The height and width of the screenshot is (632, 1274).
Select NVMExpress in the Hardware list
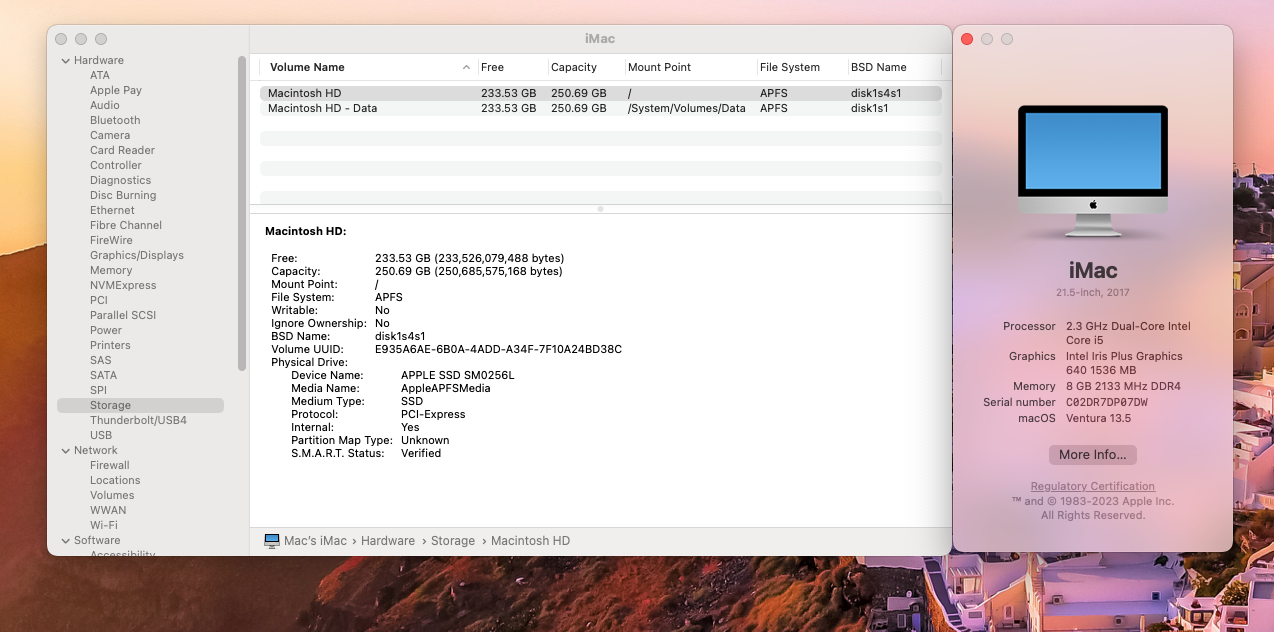tap(123, 286)
